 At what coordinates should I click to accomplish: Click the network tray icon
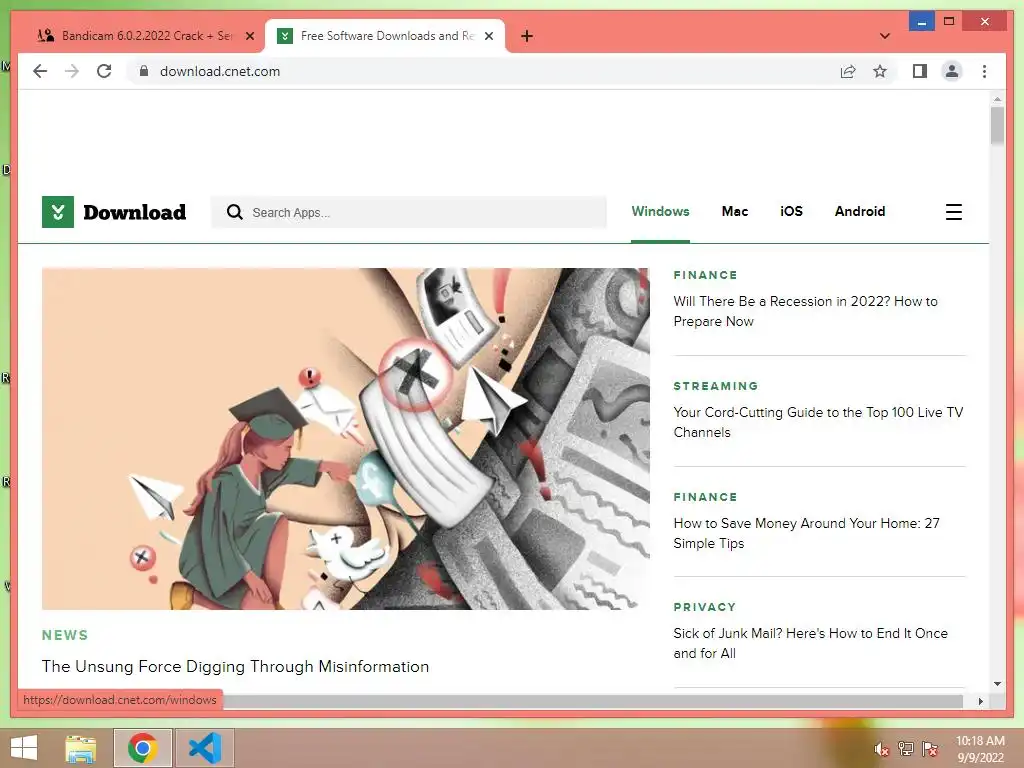coord(906,748)
